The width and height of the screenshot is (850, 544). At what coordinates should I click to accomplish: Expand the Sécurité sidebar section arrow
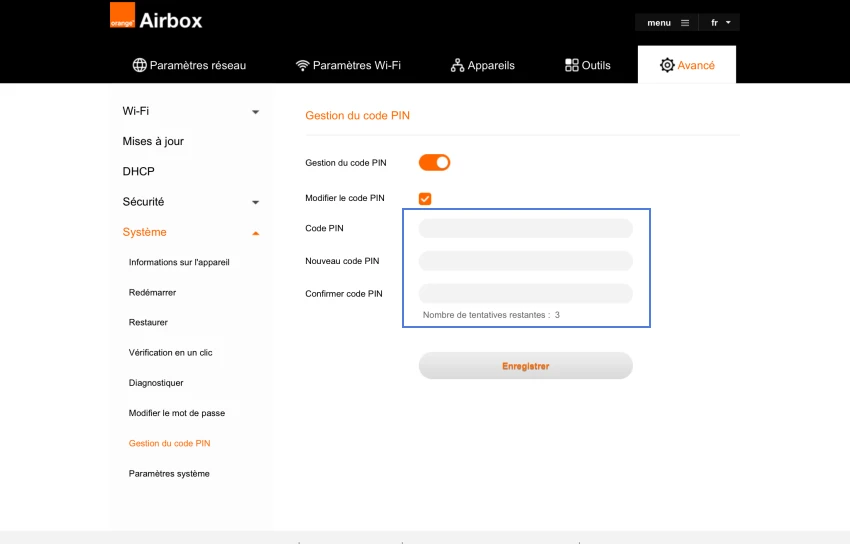coord(255,203)
